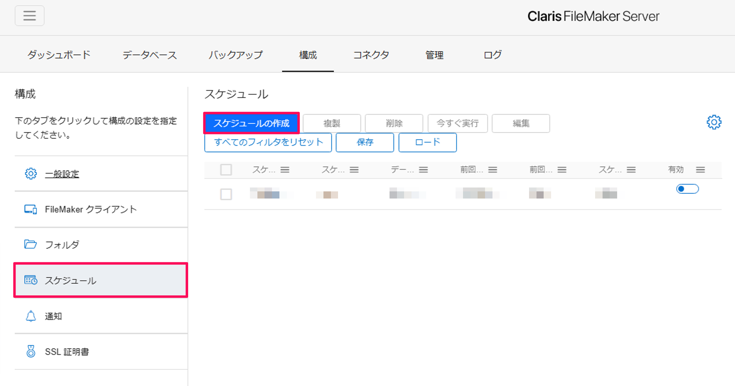This screenshot has width=735, height=386.
Task: Click the 一般設定 gear icon in sidebar
Action: tap(30, 174)
